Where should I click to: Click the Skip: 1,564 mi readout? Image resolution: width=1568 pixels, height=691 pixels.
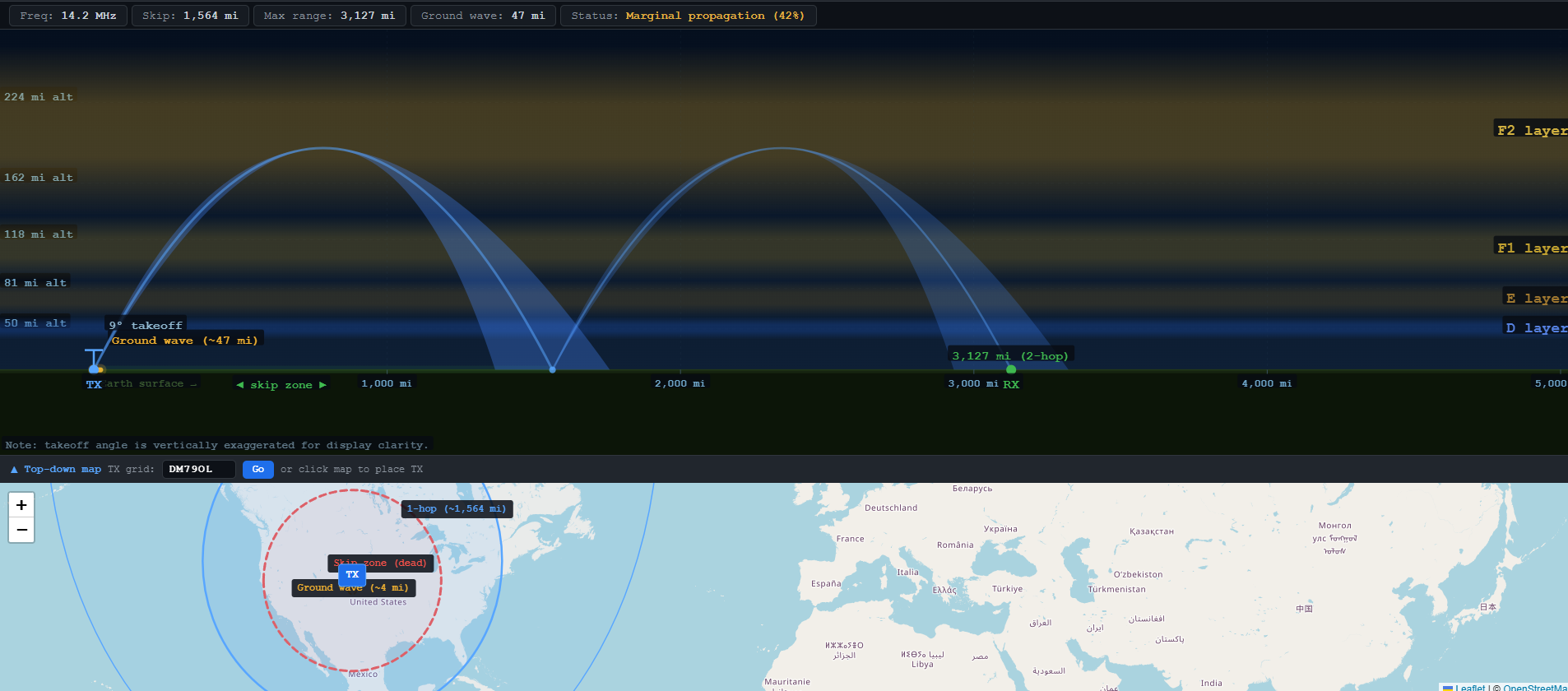coord(190,16)
